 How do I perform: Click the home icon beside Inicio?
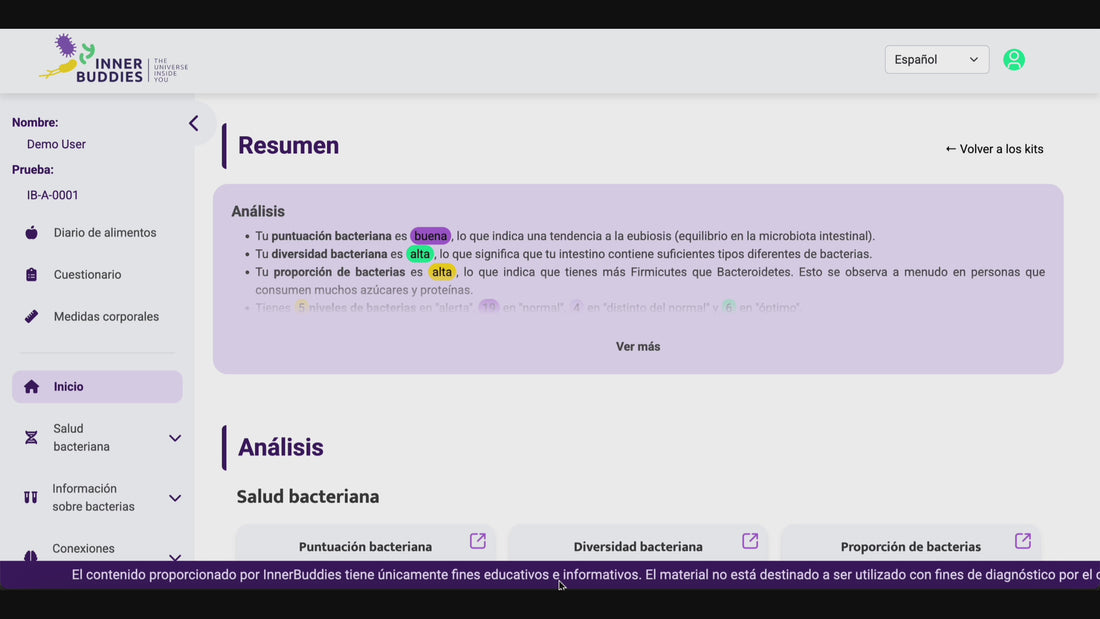click(x=31, y=387)
